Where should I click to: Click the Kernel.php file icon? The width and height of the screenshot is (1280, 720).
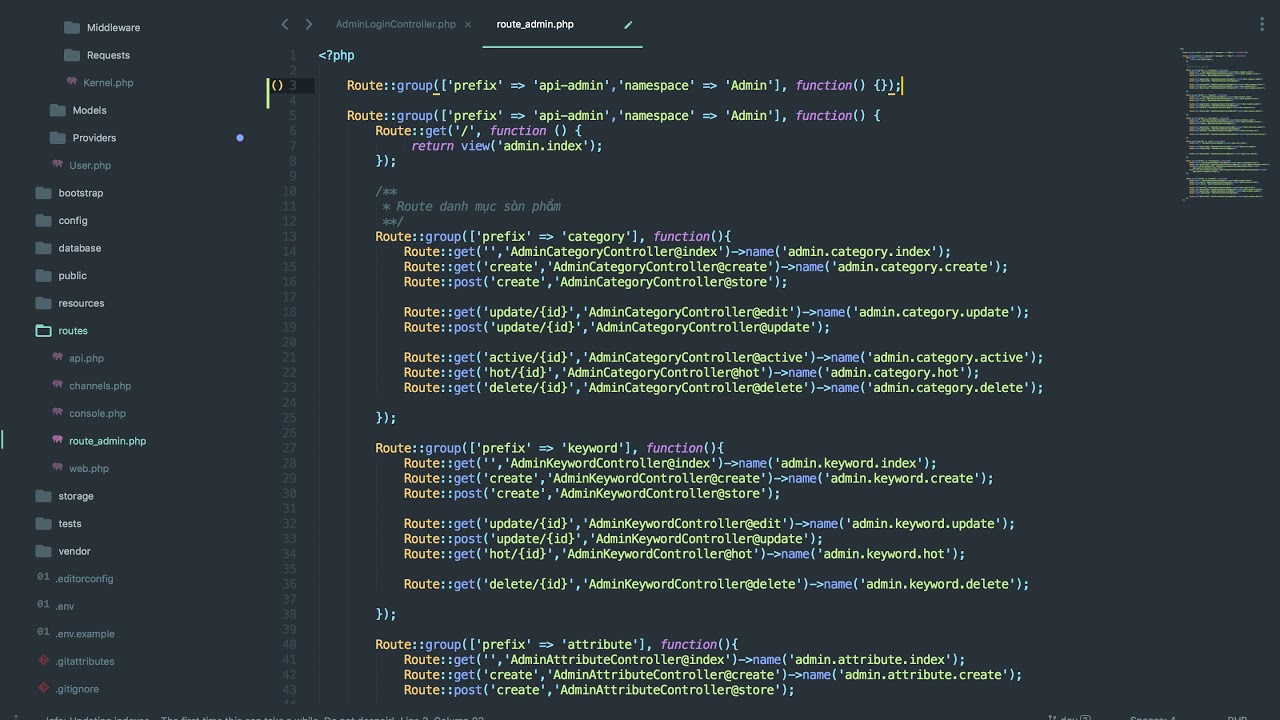point(72,82)
